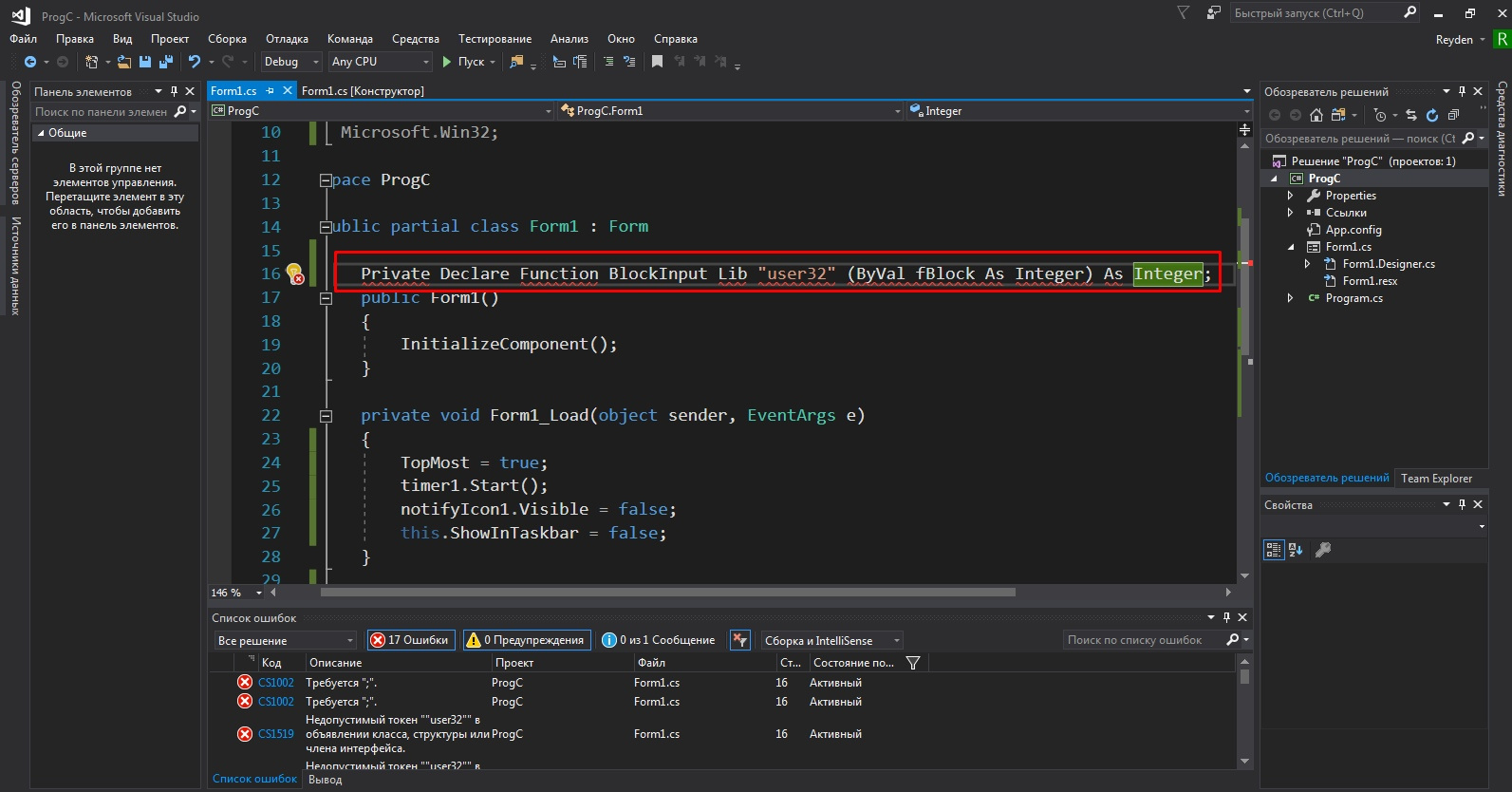1512x792 pixels.
Task: Open the Отладка menu
Action: pyautogui.click(x=287, y=39)
